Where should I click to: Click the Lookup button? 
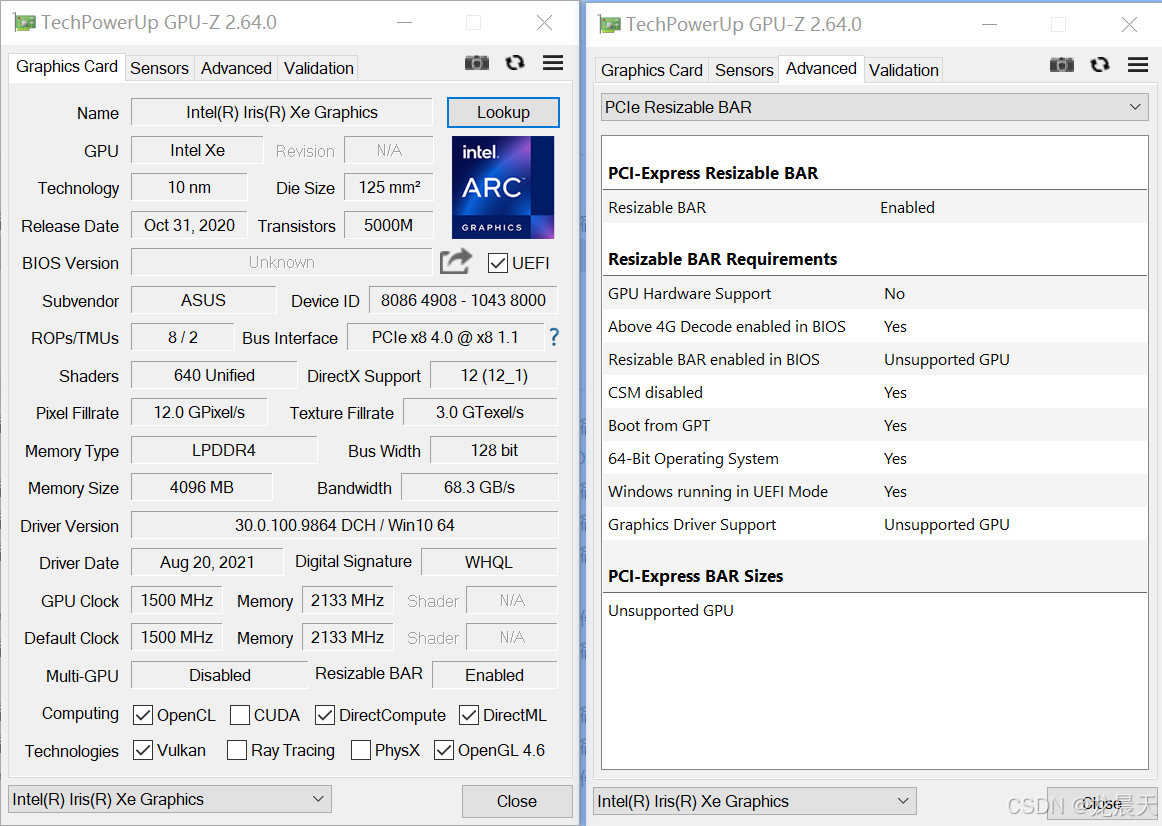(503, 113)
